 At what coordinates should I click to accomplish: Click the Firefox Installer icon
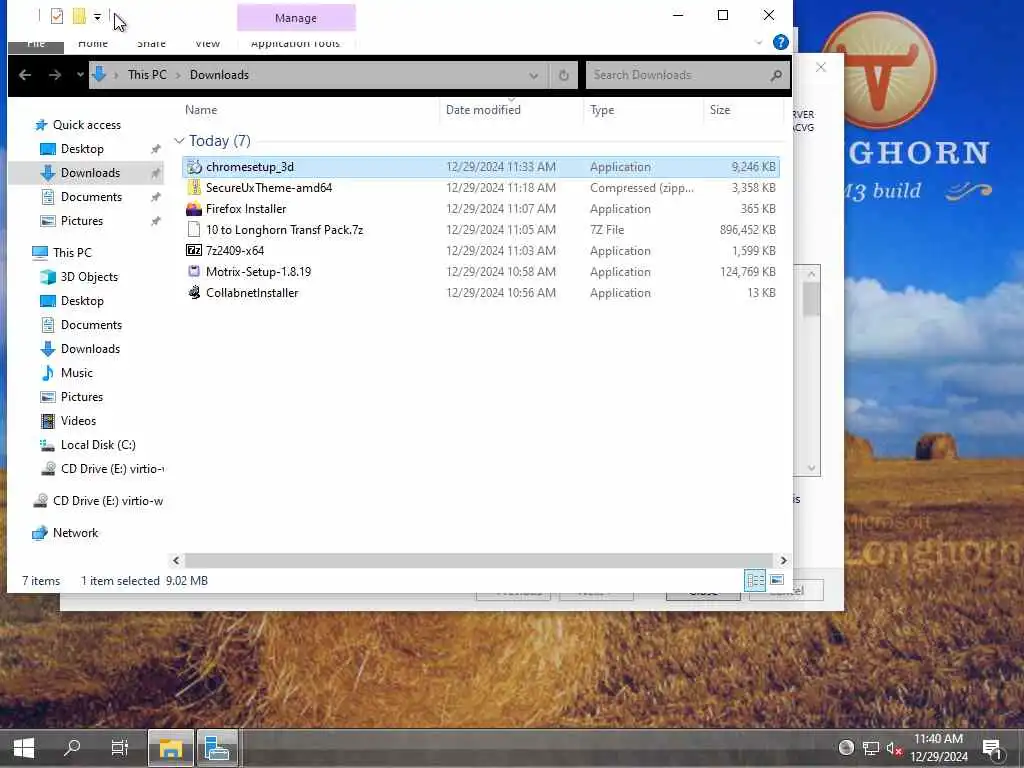tap(194, 209)
